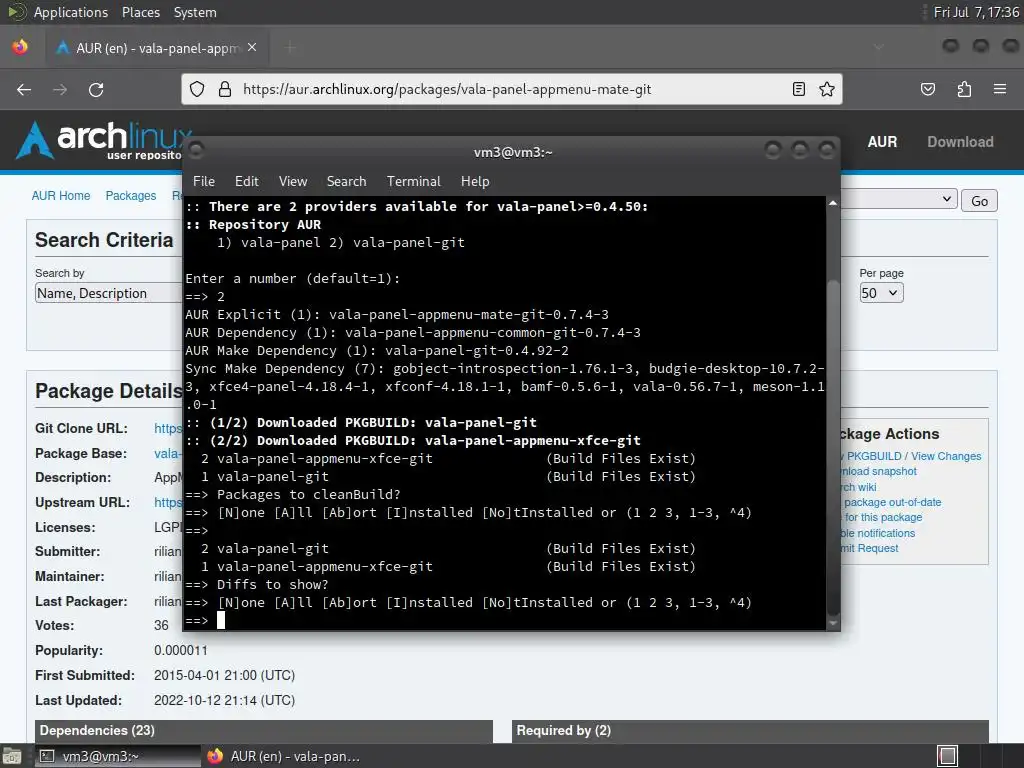This screenshot has width=1024, height=768.
Task: Click the Dependencies (23) header
Action: pyautogui.click(x=264, y=731)
